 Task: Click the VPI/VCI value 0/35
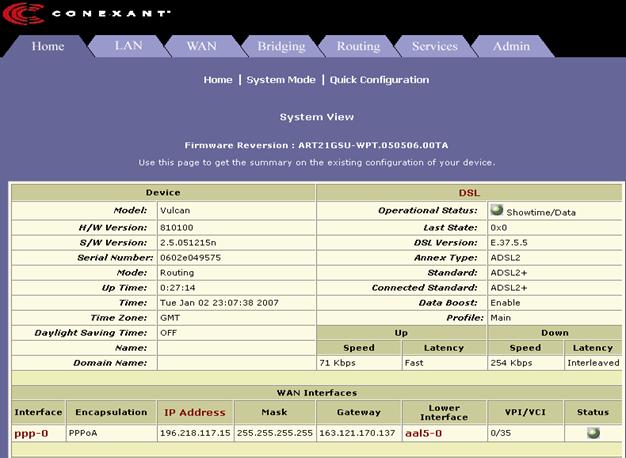pyautogui.click(x=501, y=433)
